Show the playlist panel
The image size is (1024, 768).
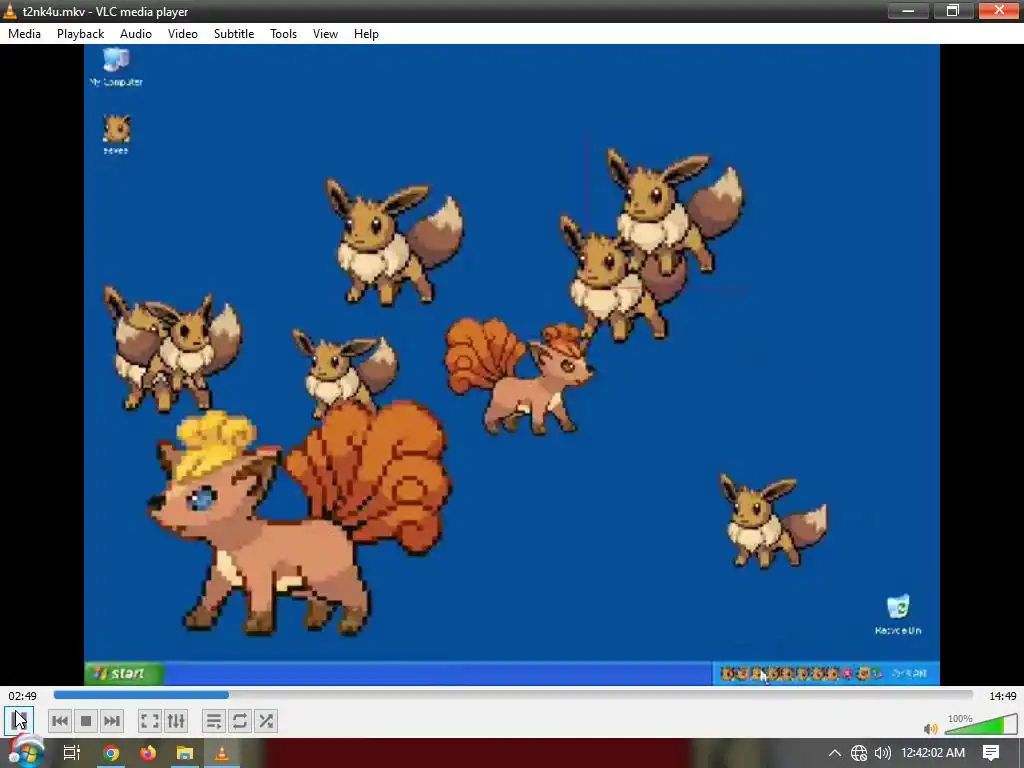click(x=214, y=721)
